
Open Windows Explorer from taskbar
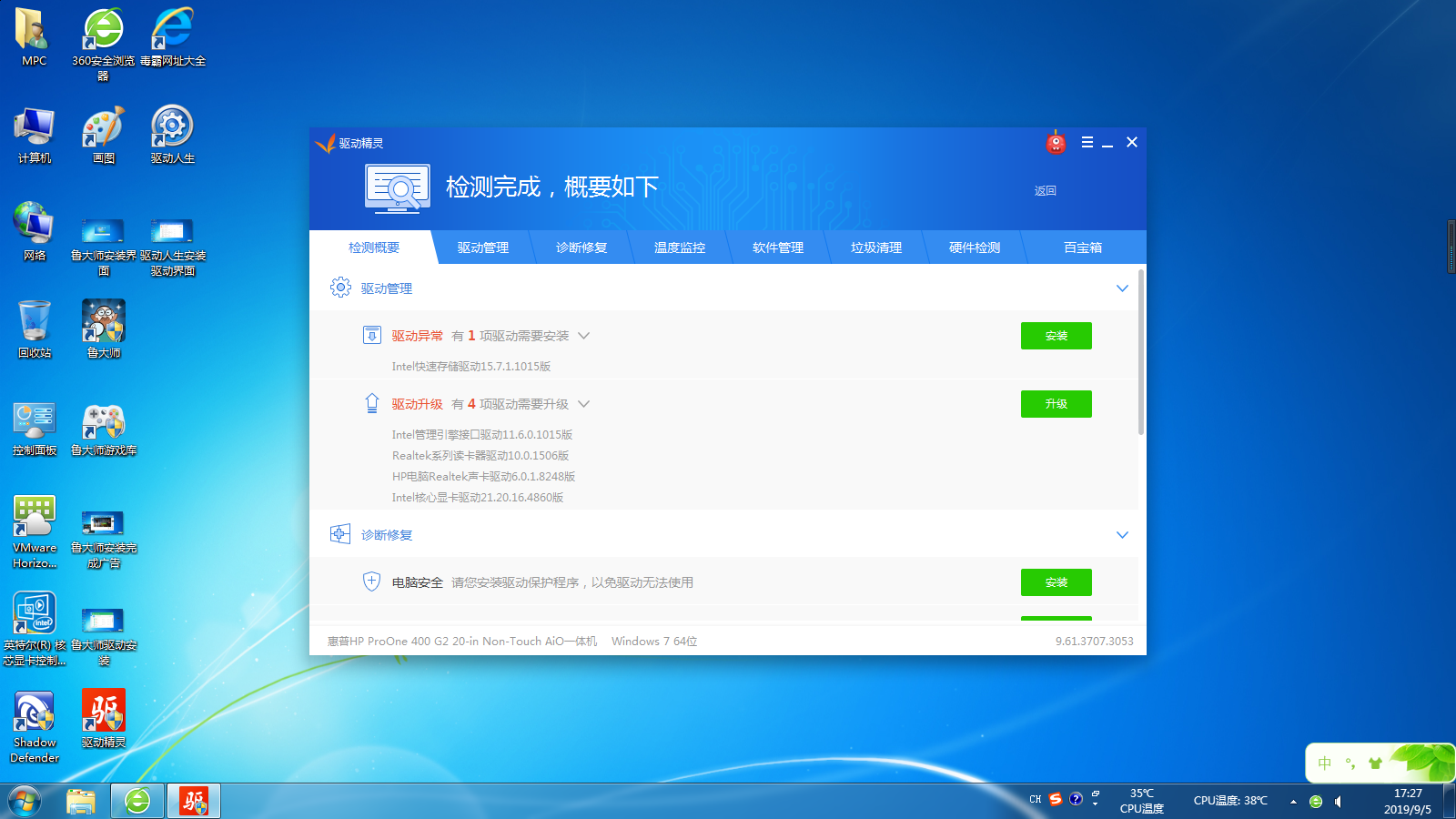coord(81,802)
